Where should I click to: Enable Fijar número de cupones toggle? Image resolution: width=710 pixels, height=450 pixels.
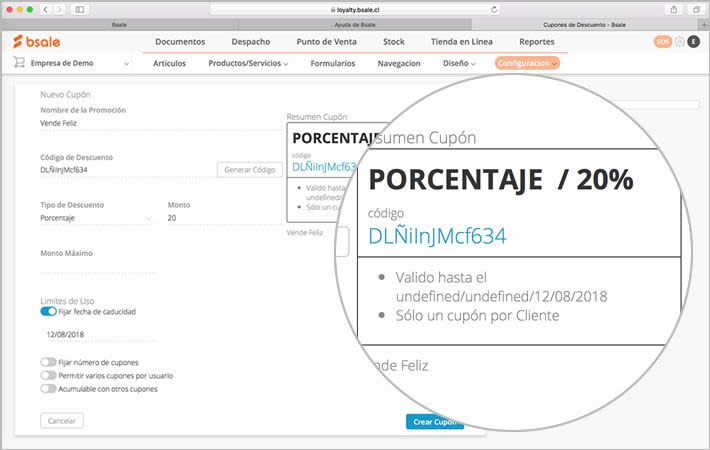tap(48, 362)
